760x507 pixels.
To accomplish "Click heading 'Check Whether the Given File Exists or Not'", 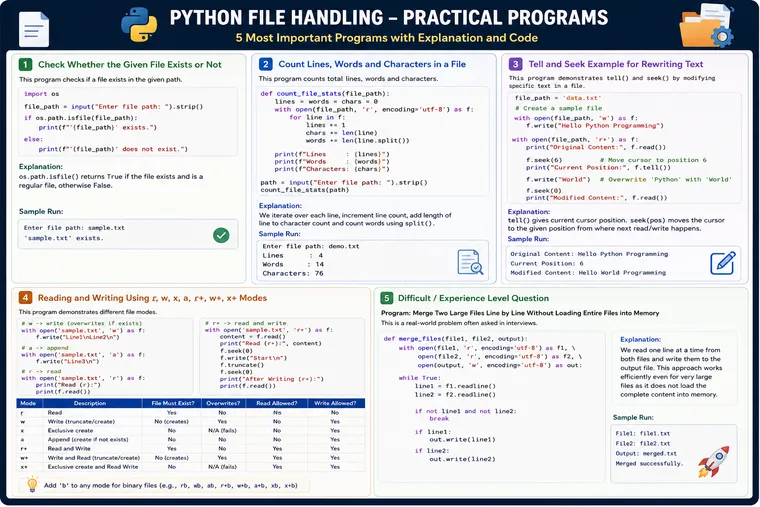I will click(129, 64).
